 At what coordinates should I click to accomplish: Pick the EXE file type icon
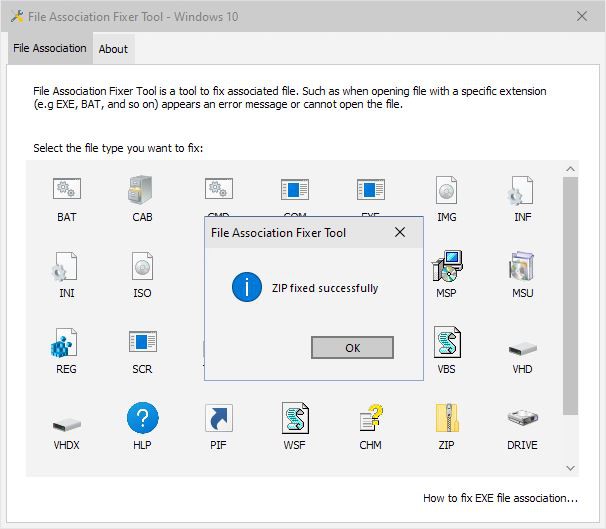[371, 189]
